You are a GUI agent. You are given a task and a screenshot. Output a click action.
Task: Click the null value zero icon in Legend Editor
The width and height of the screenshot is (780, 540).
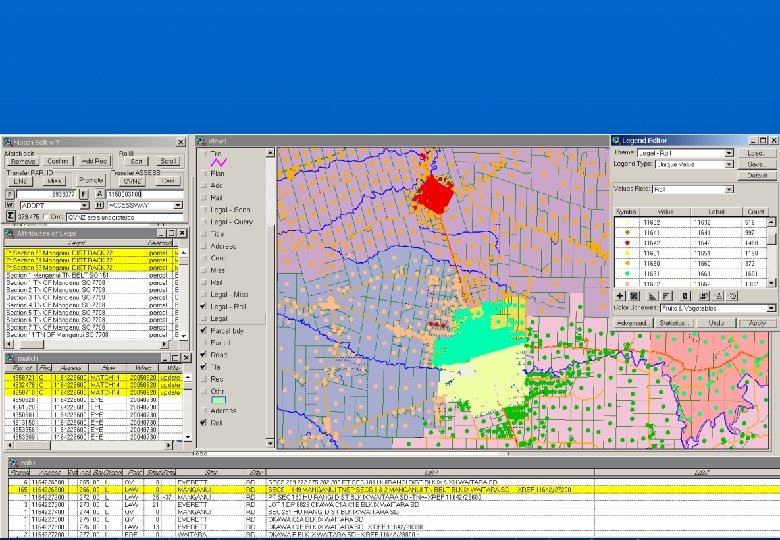point(684,296)
